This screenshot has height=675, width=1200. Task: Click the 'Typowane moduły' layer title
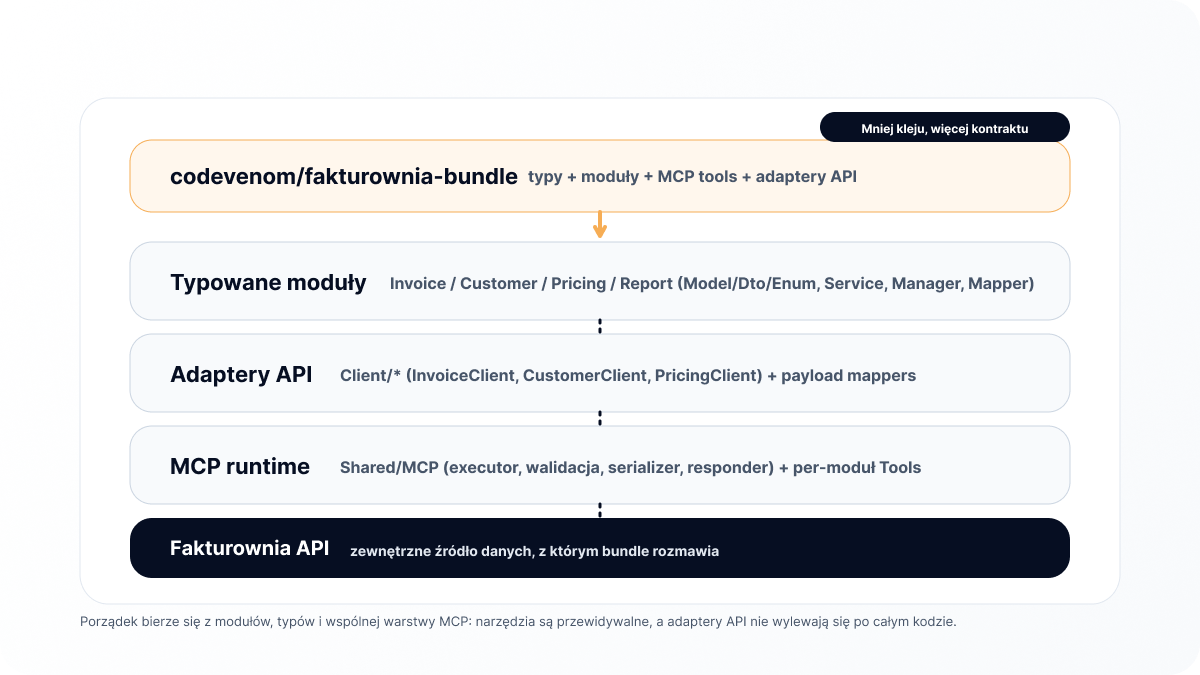[268, 283]
